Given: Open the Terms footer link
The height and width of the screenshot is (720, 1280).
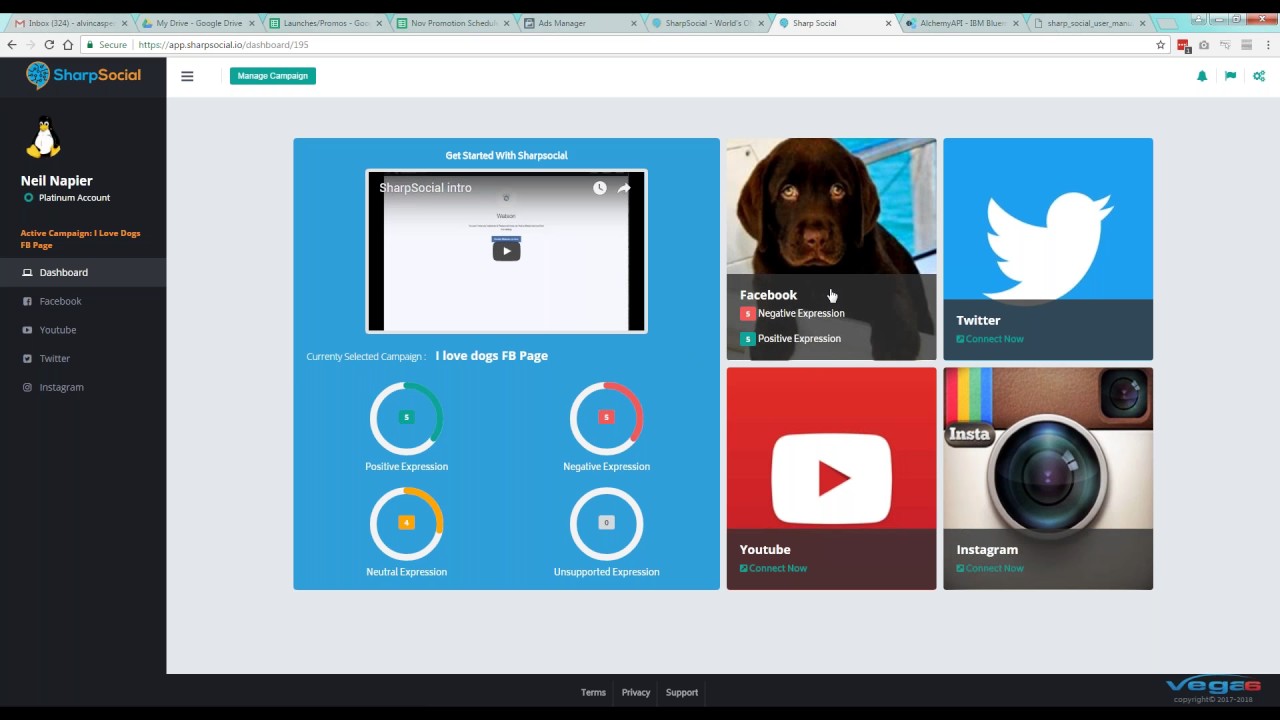Looking at the screenshot, I should point(593,692).
